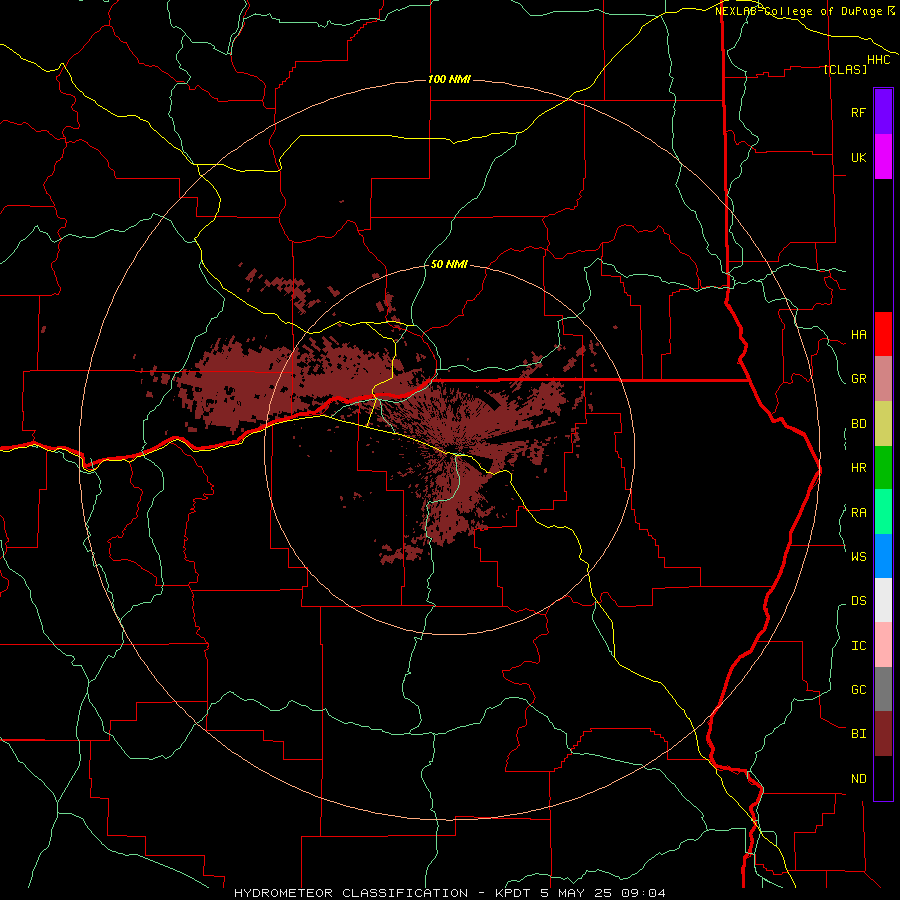Click the BD yellow legend swatch
The image size is (900, 900).
coord(883,424)
